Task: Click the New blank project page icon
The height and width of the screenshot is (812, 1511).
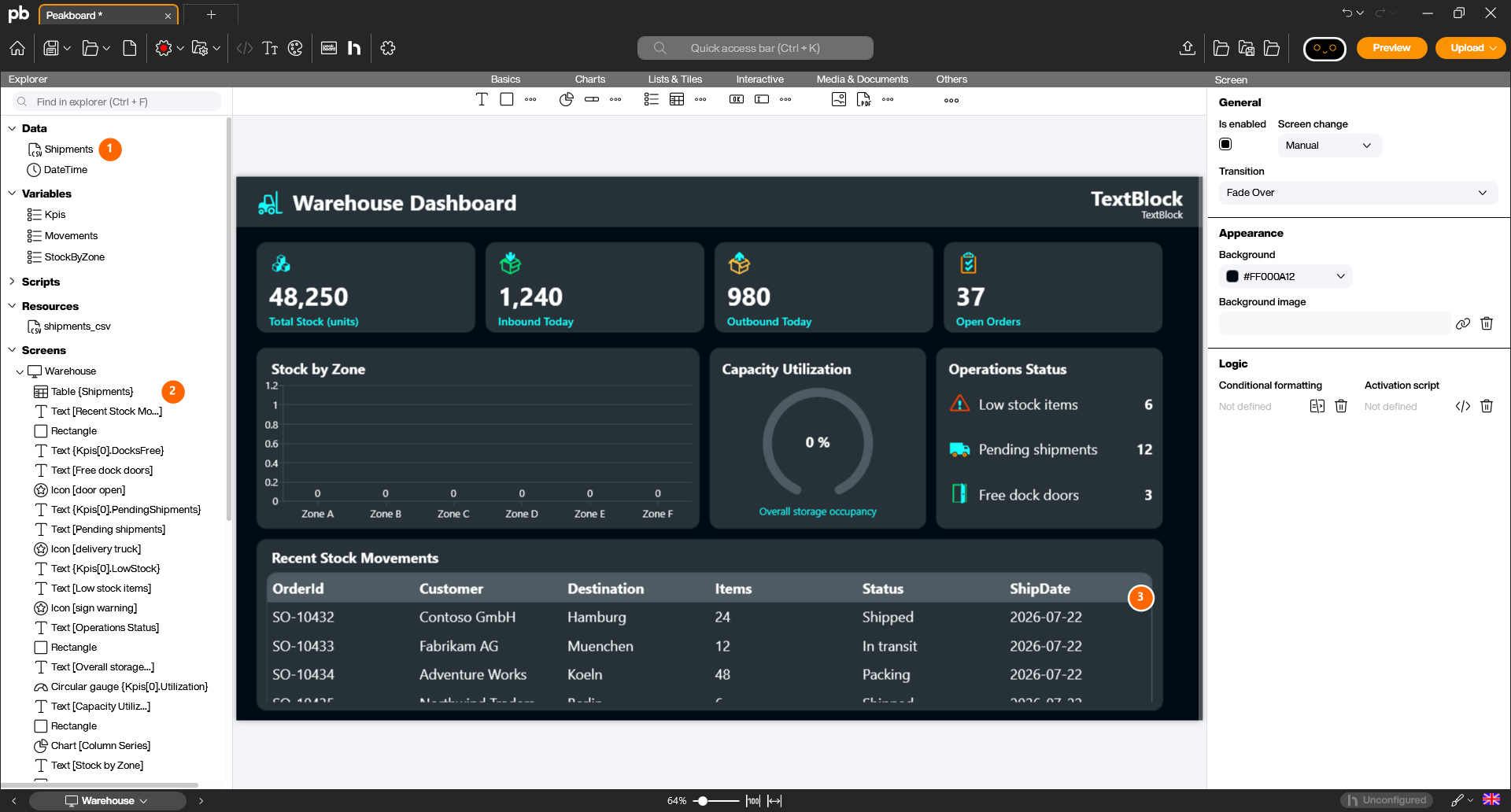Action: tap(130, 48)
